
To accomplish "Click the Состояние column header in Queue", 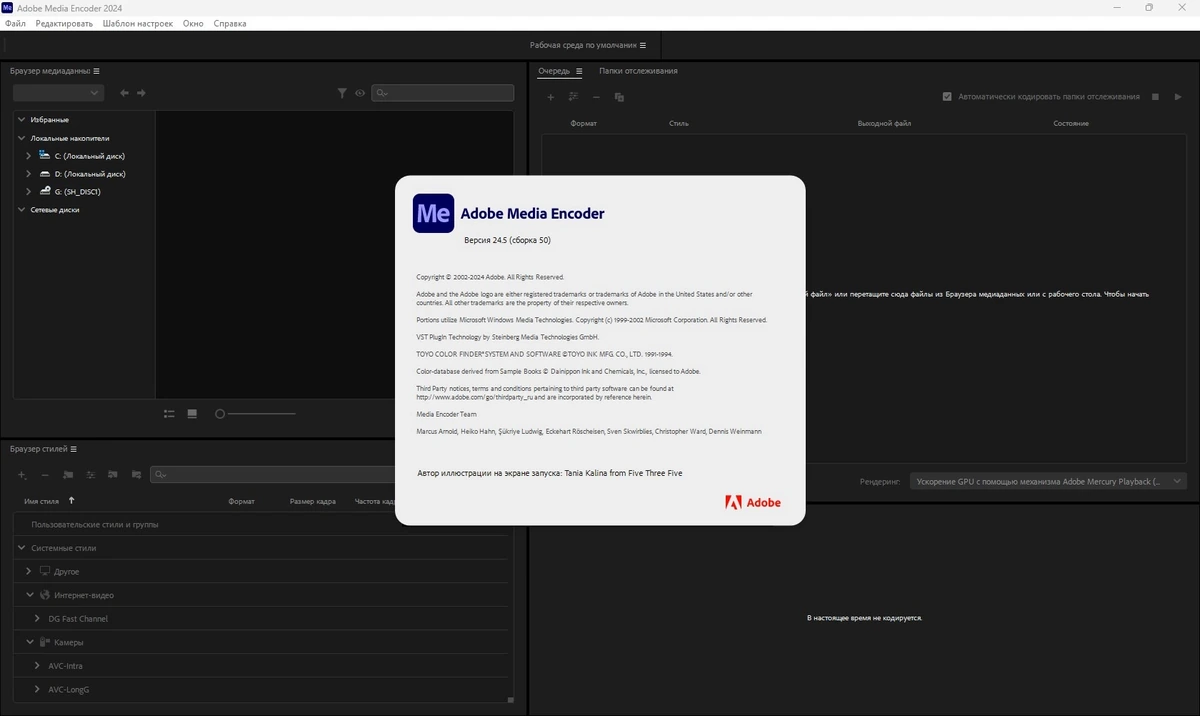I will click(1071, 123).
